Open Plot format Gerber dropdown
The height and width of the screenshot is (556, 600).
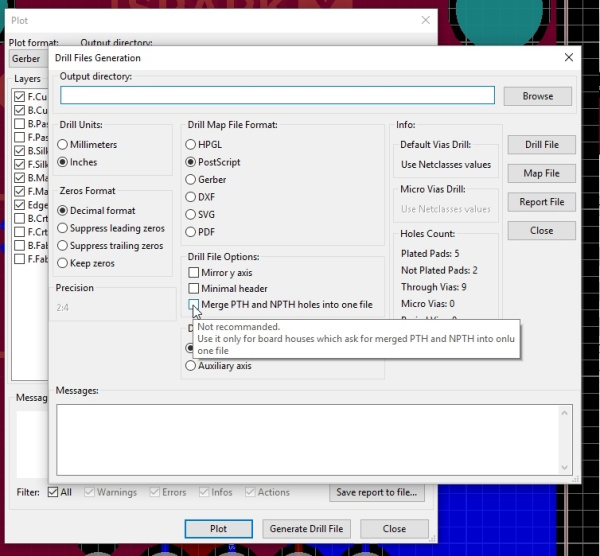point(29,59)
